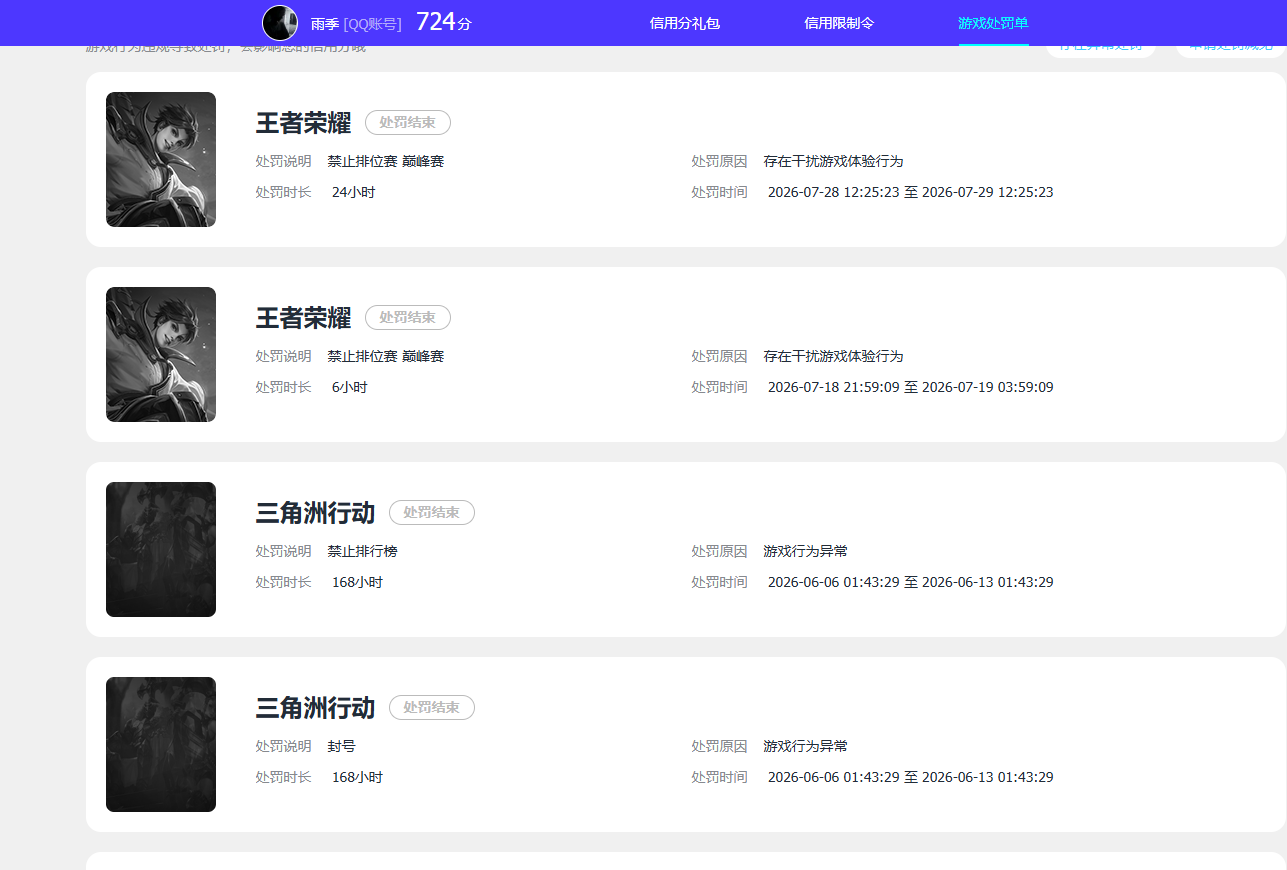Click the 724分 credit score
1287x870 pixels.
444,22
